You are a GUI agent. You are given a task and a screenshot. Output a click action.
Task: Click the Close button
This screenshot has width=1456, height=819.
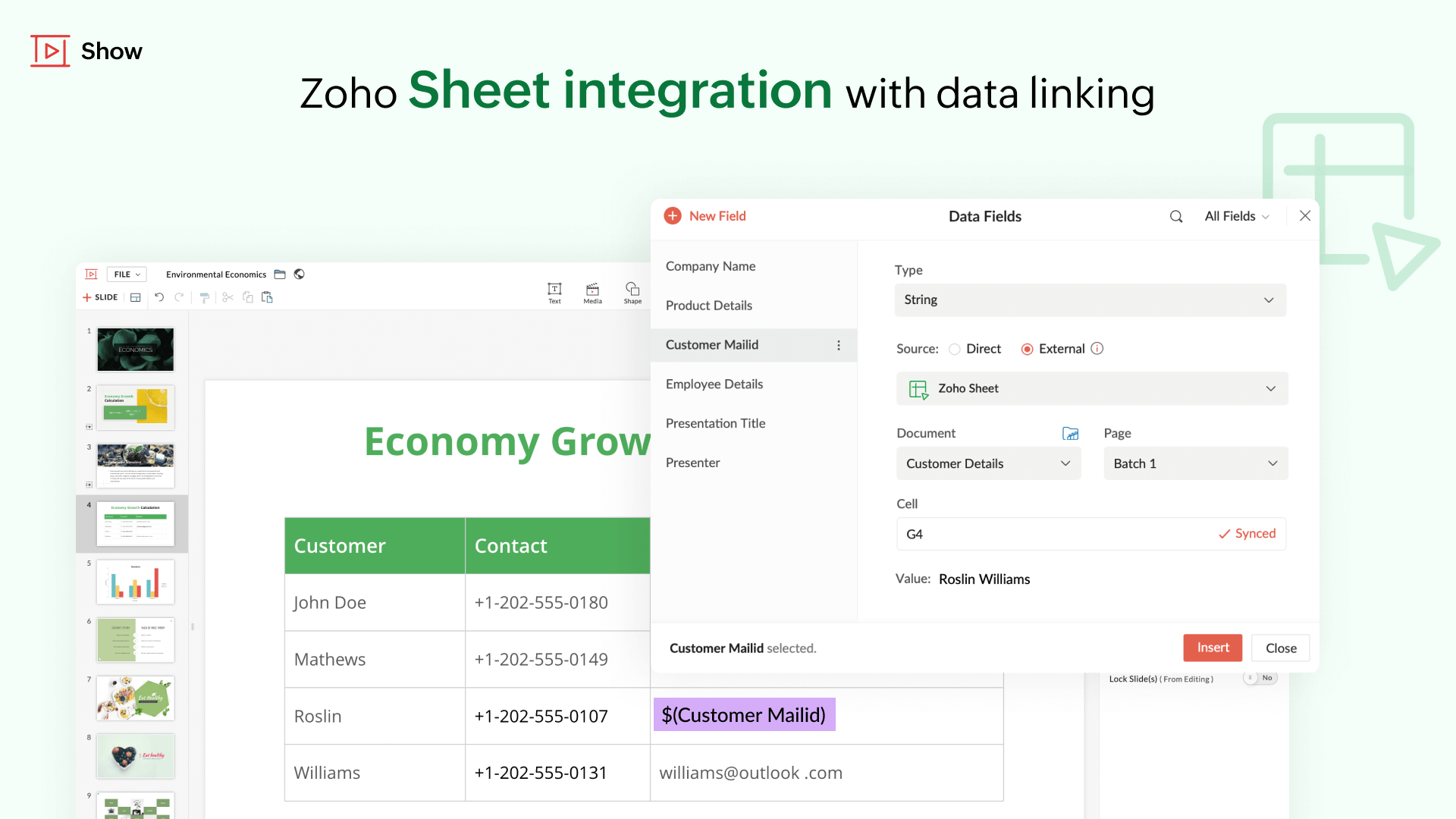[x=1281, y=648]
